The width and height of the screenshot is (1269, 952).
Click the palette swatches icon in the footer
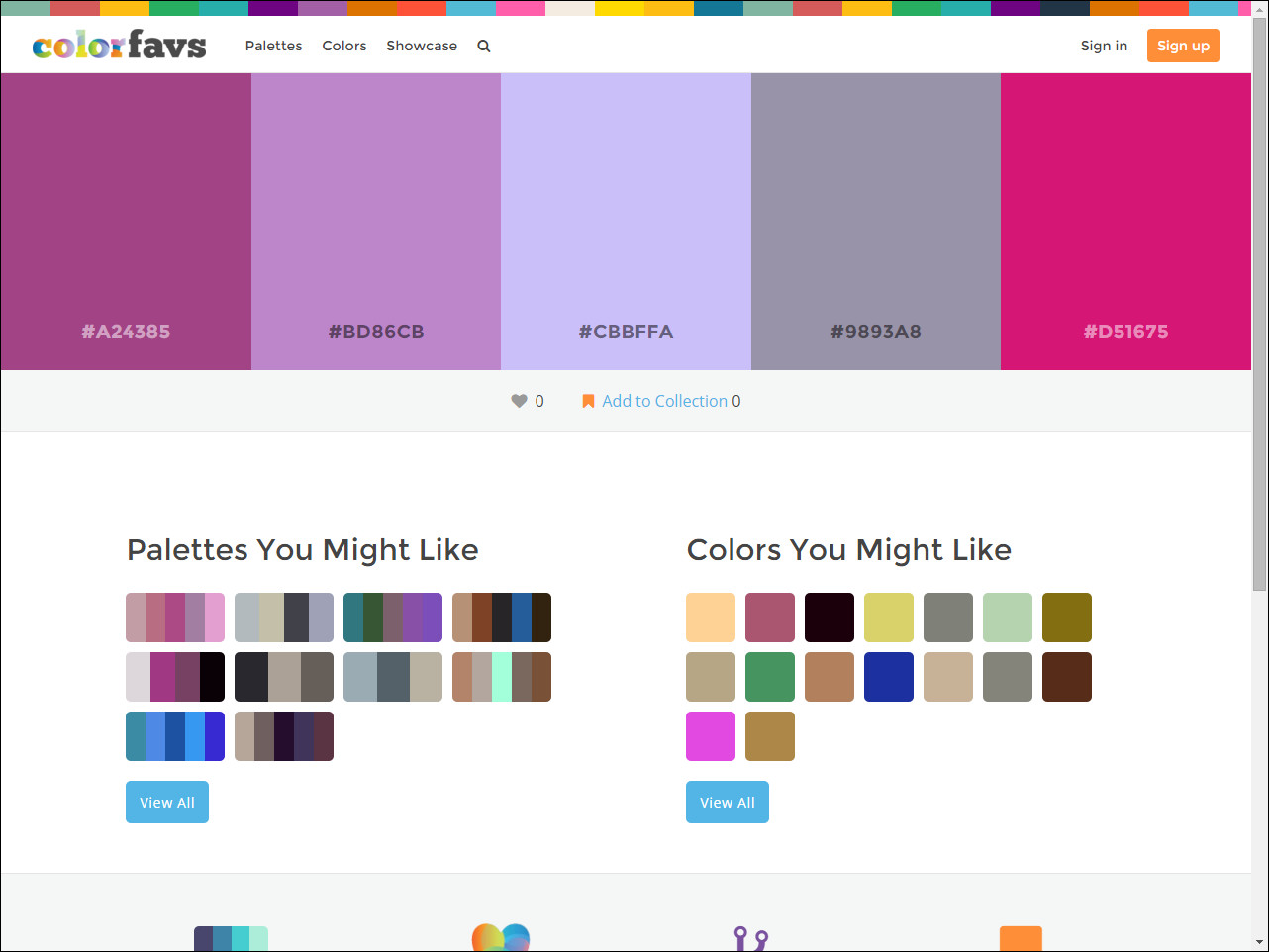(231, 938)
